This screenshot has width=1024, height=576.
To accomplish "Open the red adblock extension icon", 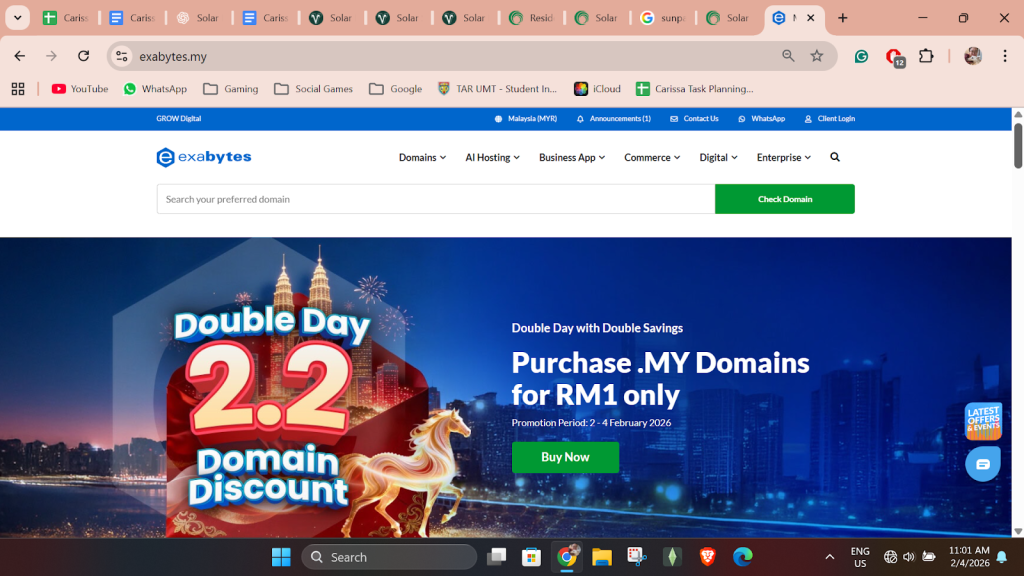I will coord(894,57).
